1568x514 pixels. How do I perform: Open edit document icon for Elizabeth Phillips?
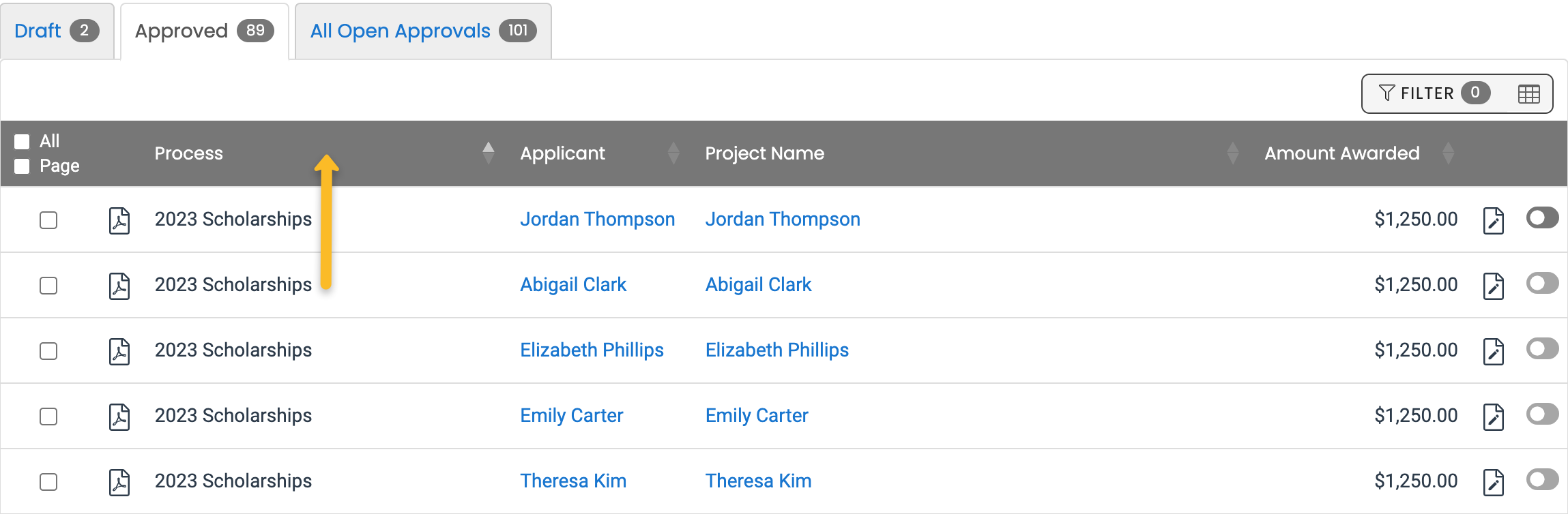click(1493, 351)
